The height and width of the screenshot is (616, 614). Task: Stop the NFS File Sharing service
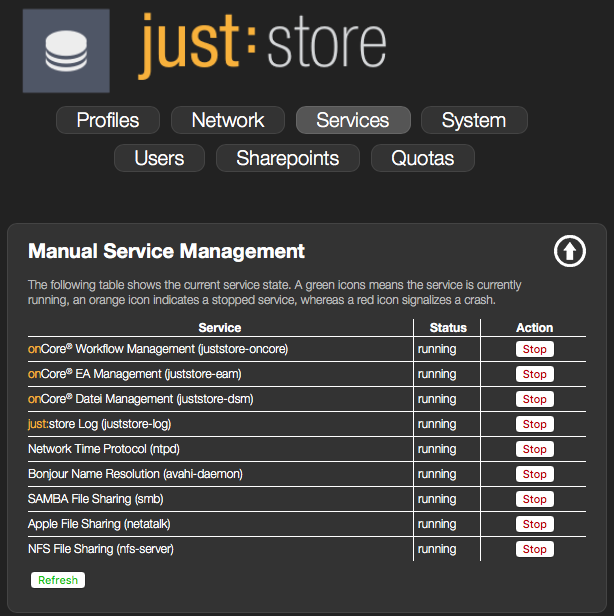tap(535, 549)
